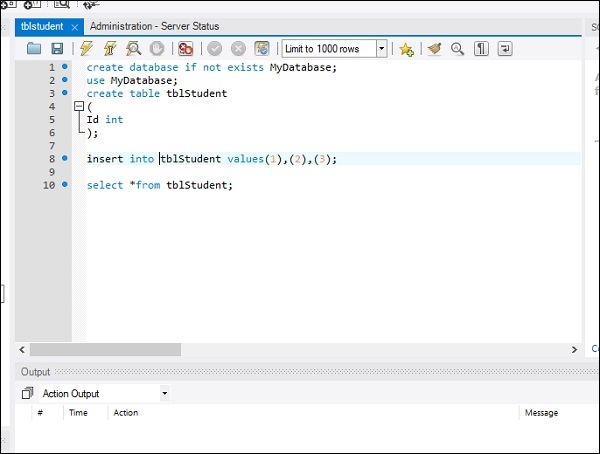
Task: Click the # column header
Action: pyautogui.click(x=40, y=413)
